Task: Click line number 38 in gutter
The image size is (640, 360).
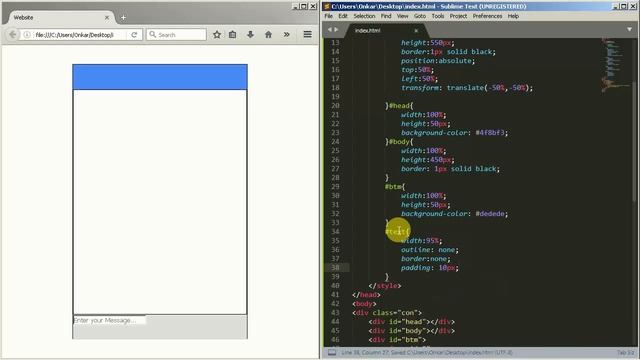Action: (x=335, y=268)
